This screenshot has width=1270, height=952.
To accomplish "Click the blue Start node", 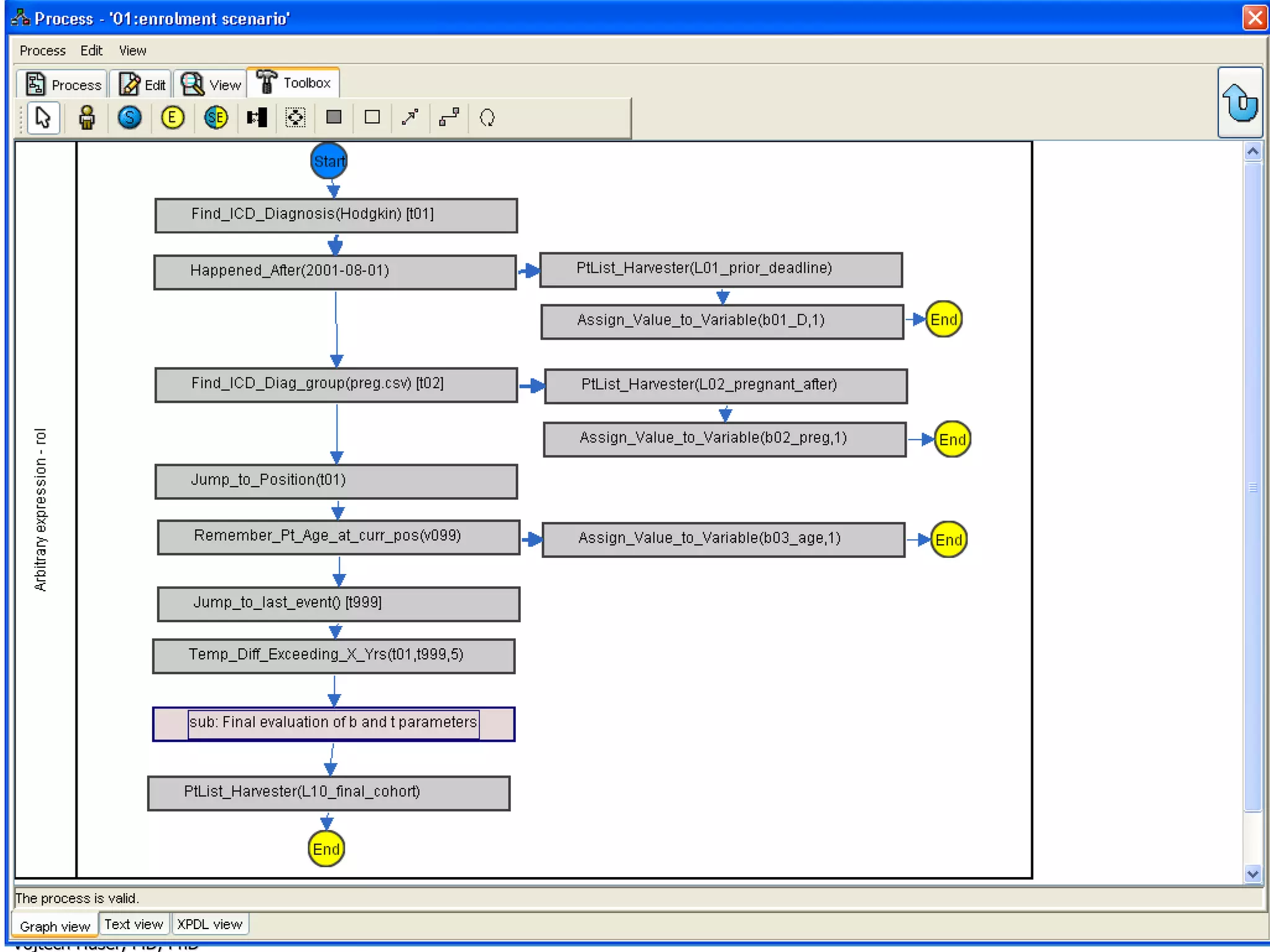I will click(x=328, y=161).
